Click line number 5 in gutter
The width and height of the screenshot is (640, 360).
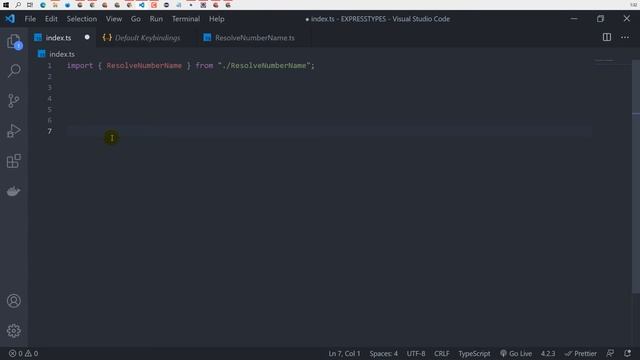[x=50, y=109]
